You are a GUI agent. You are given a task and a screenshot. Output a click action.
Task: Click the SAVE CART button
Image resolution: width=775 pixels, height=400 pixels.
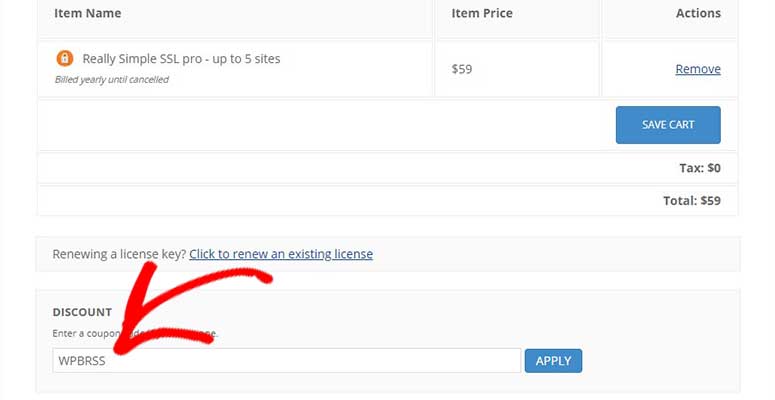coord(668,125)
